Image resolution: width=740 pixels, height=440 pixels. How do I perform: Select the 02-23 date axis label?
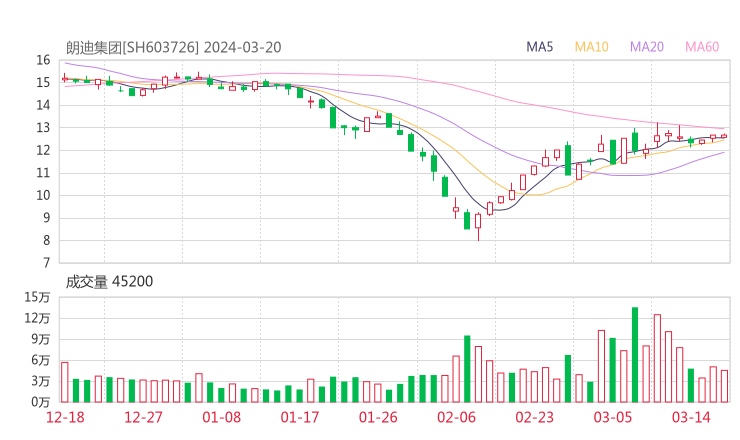534,417
